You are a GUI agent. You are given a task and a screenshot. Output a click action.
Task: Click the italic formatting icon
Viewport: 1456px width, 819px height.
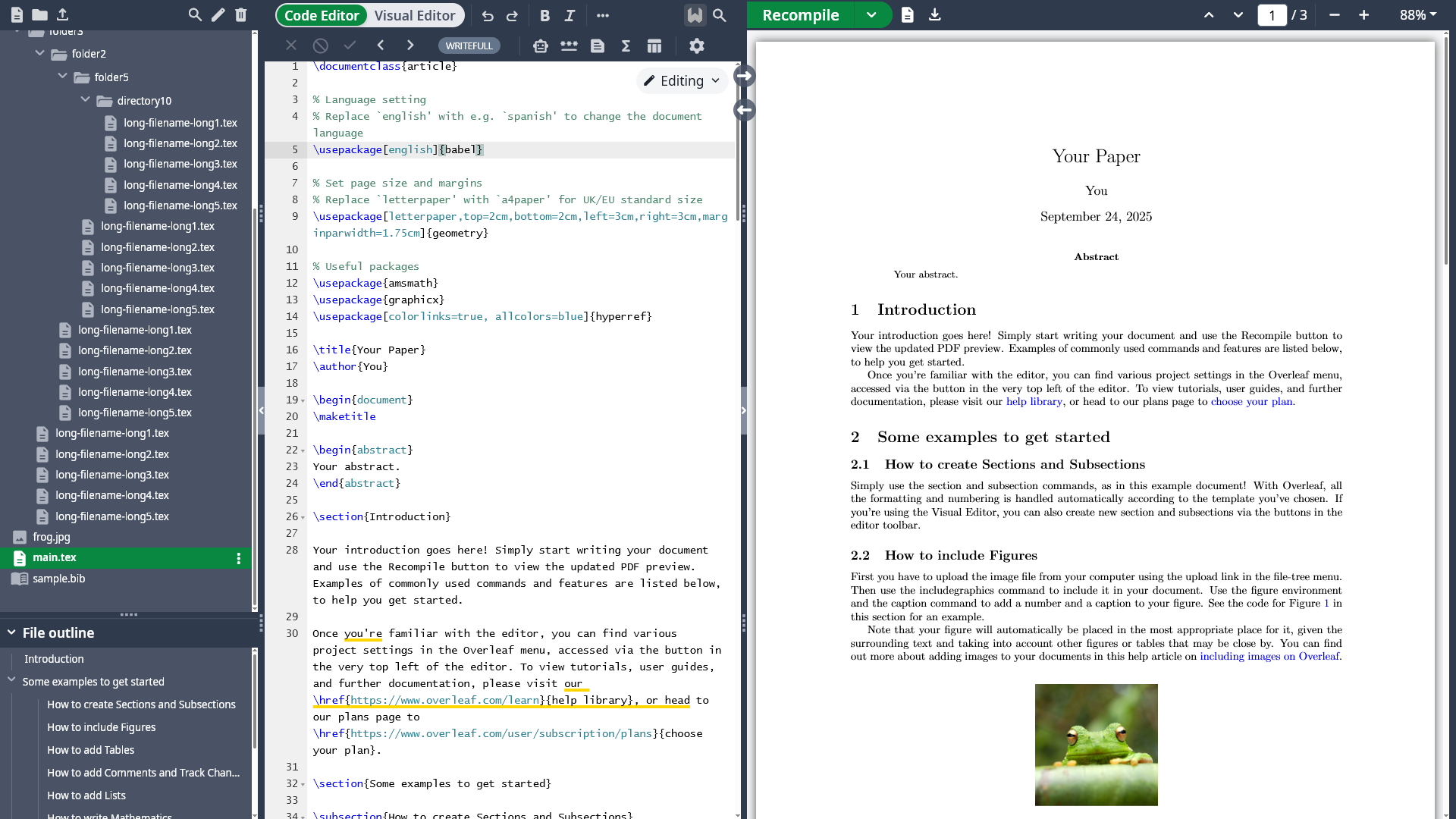(x=570, y=15)
